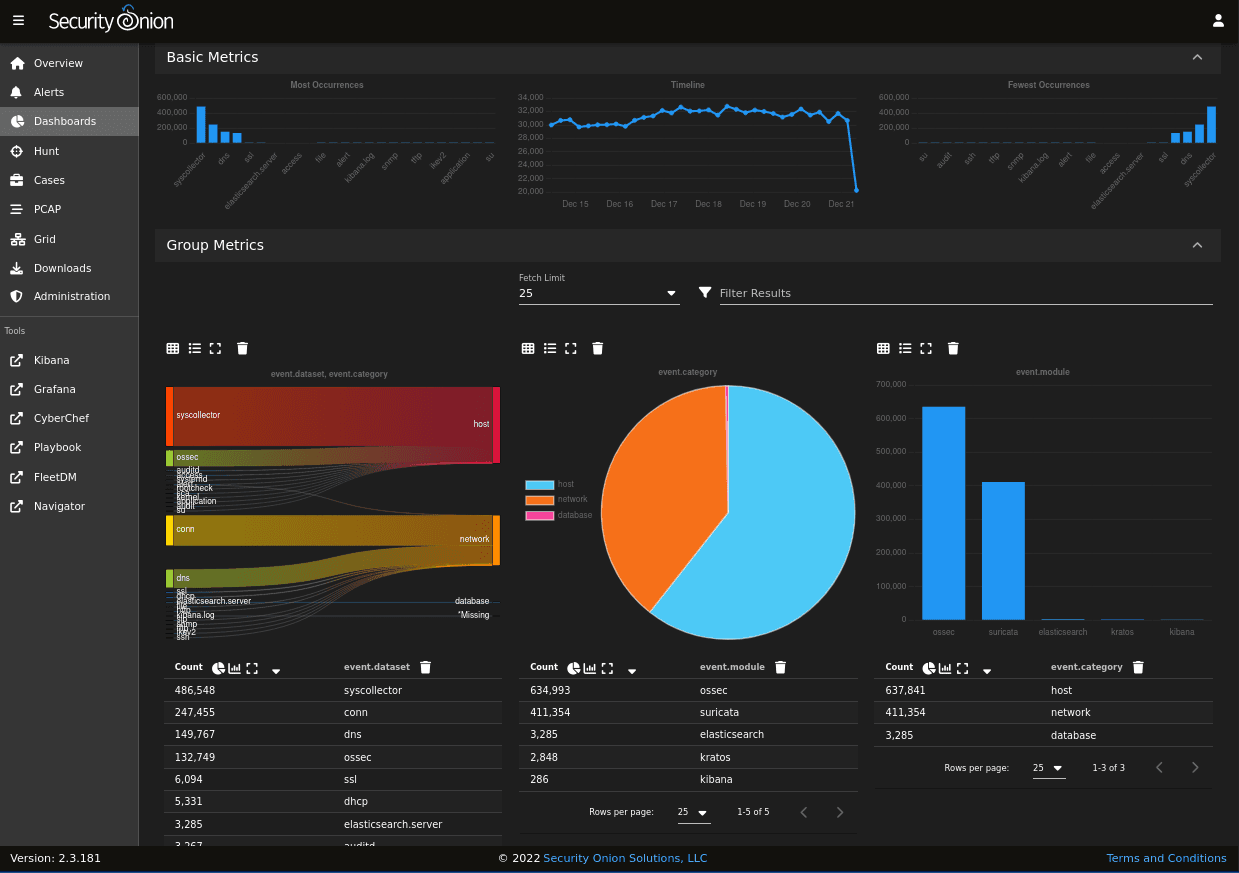Open the Administration page

(x=69, y=296)
